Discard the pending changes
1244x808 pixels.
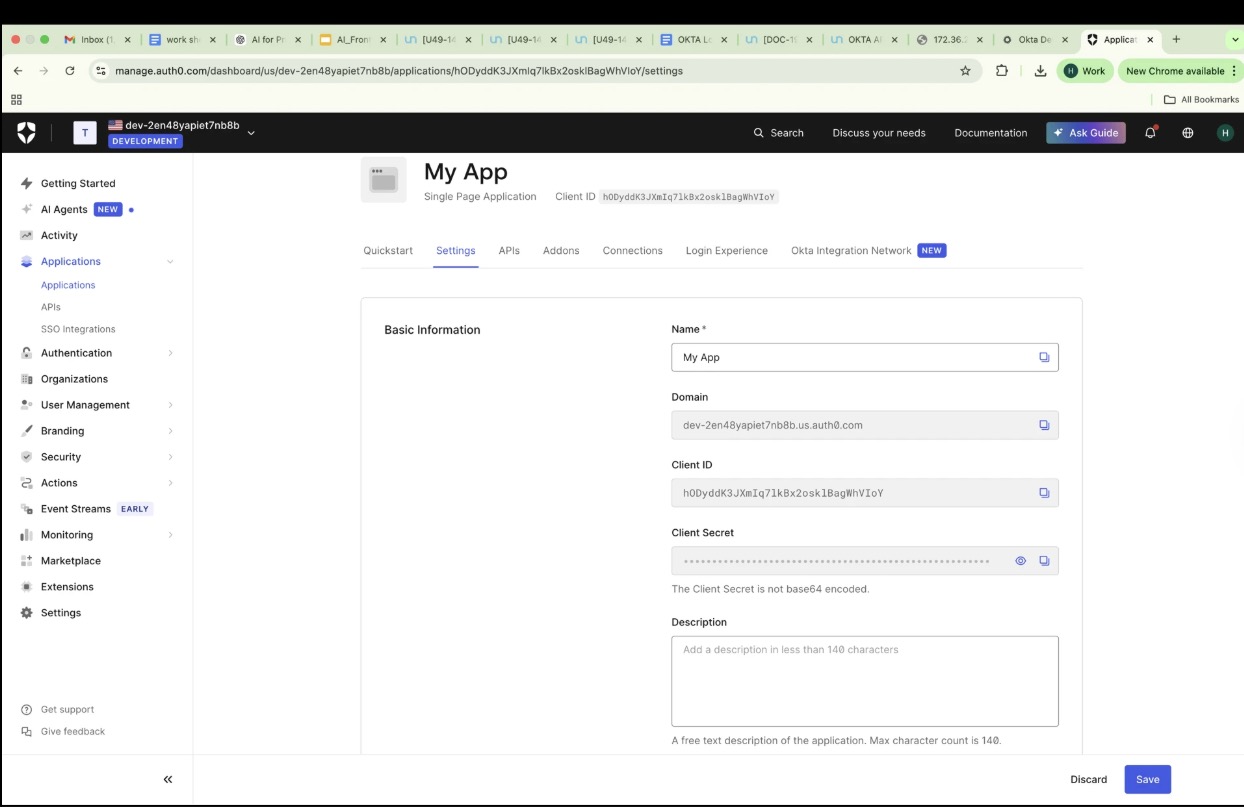click(1088, 779)
